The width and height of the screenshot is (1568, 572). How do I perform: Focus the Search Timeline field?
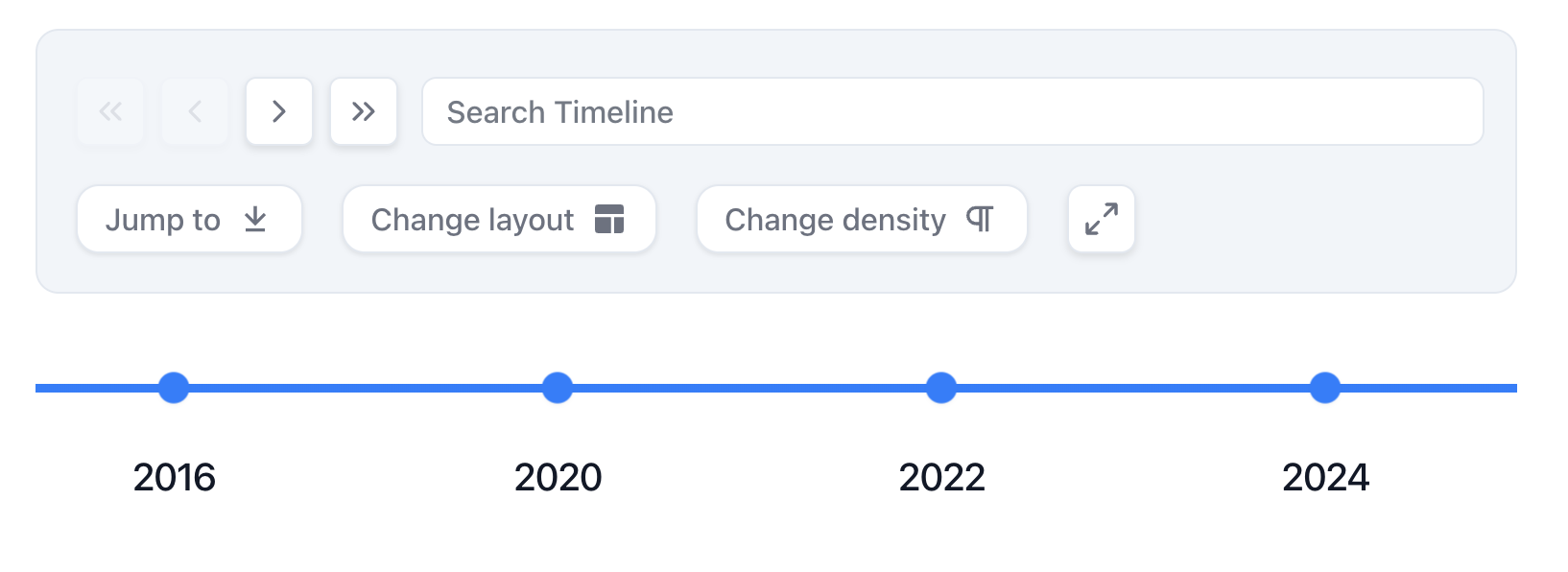pyautogui.click(x=952, y=111)
